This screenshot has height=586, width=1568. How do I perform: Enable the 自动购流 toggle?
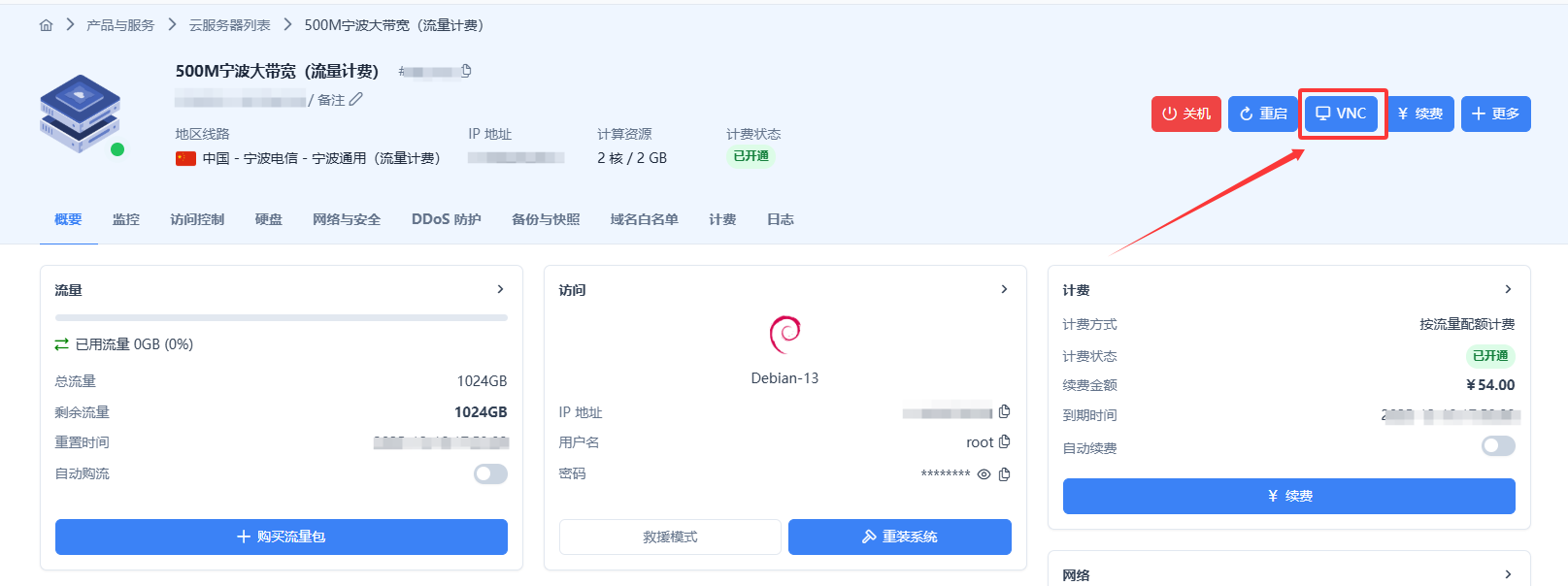[x=490, y=473]
